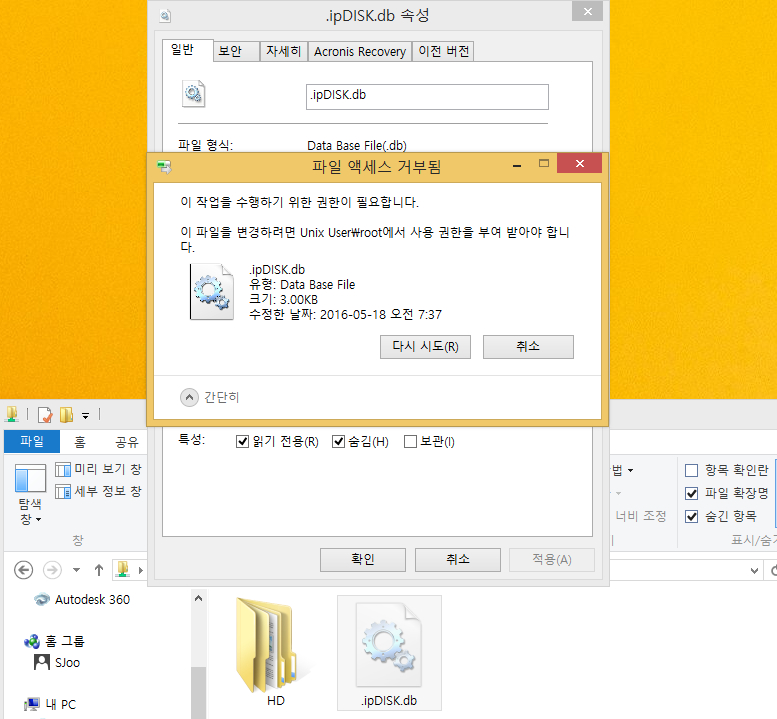Collapse details with the 간단히 chevron
The image size is (777, 719).
point(189,397)
